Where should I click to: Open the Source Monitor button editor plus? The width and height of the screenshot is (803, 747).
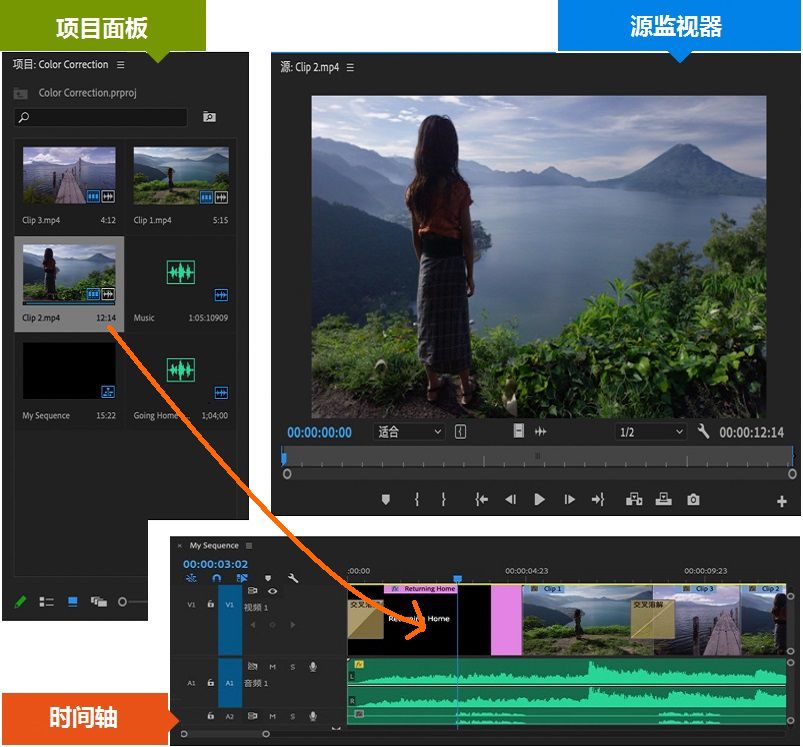(781, 501)
